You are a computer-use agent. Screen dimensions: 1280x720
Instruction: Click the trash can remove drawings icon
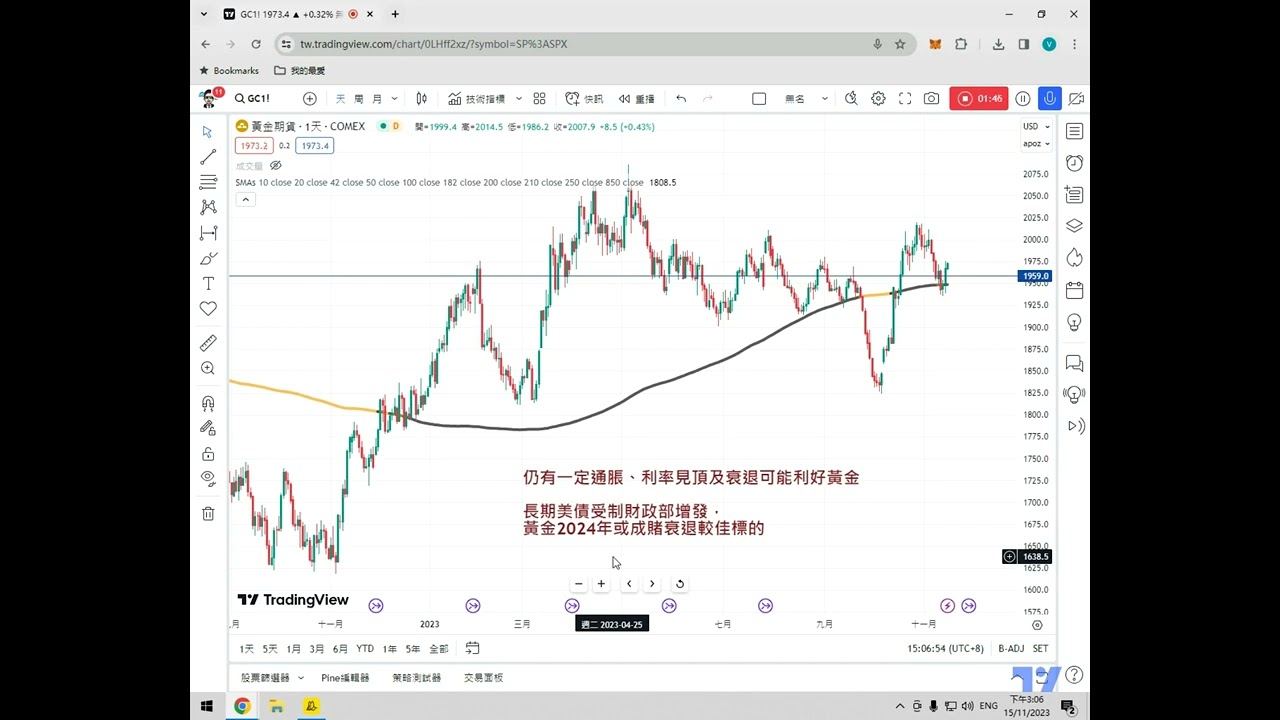point(208,514)
